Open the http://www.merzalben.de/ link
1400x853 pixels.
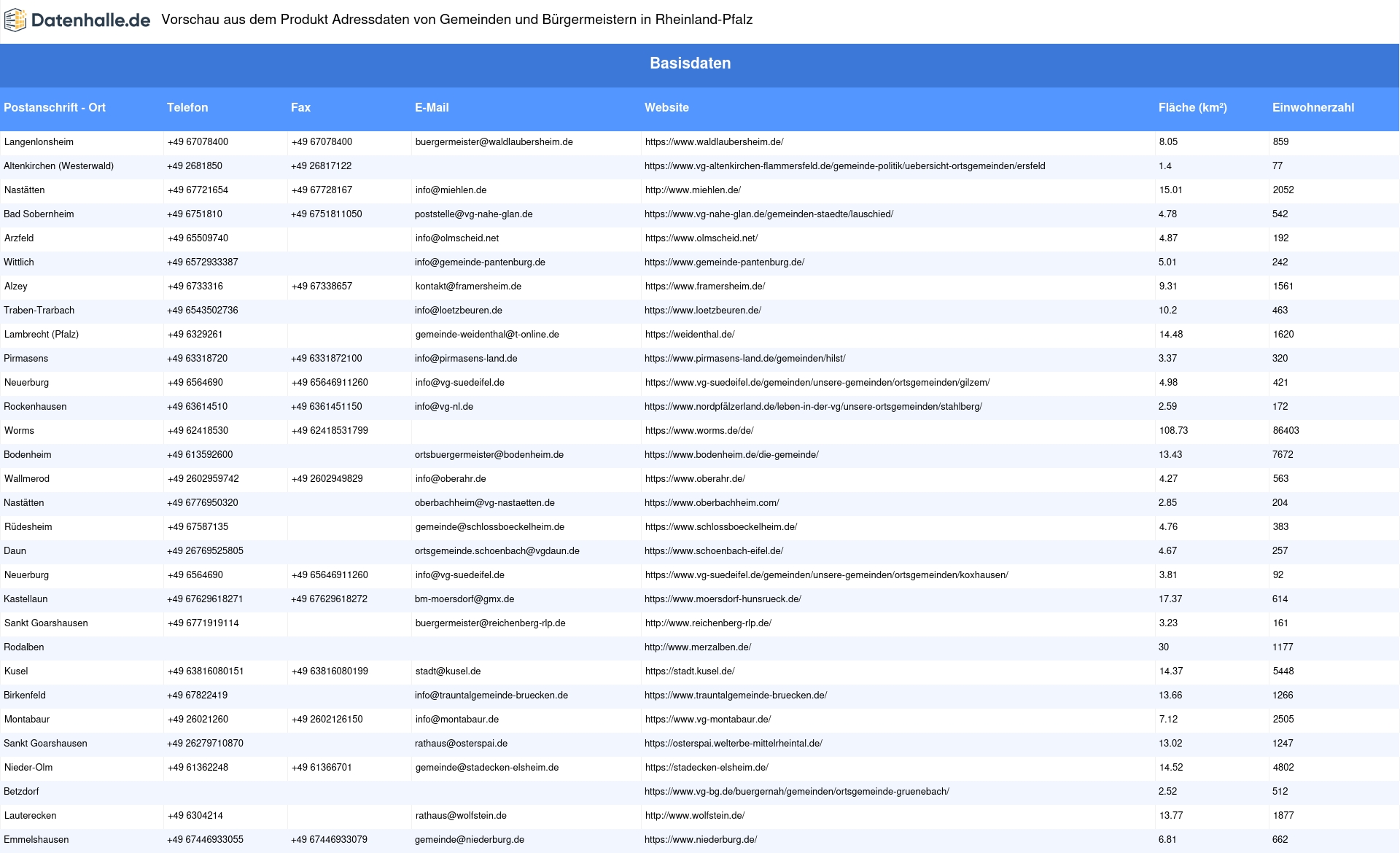[697, 647]
